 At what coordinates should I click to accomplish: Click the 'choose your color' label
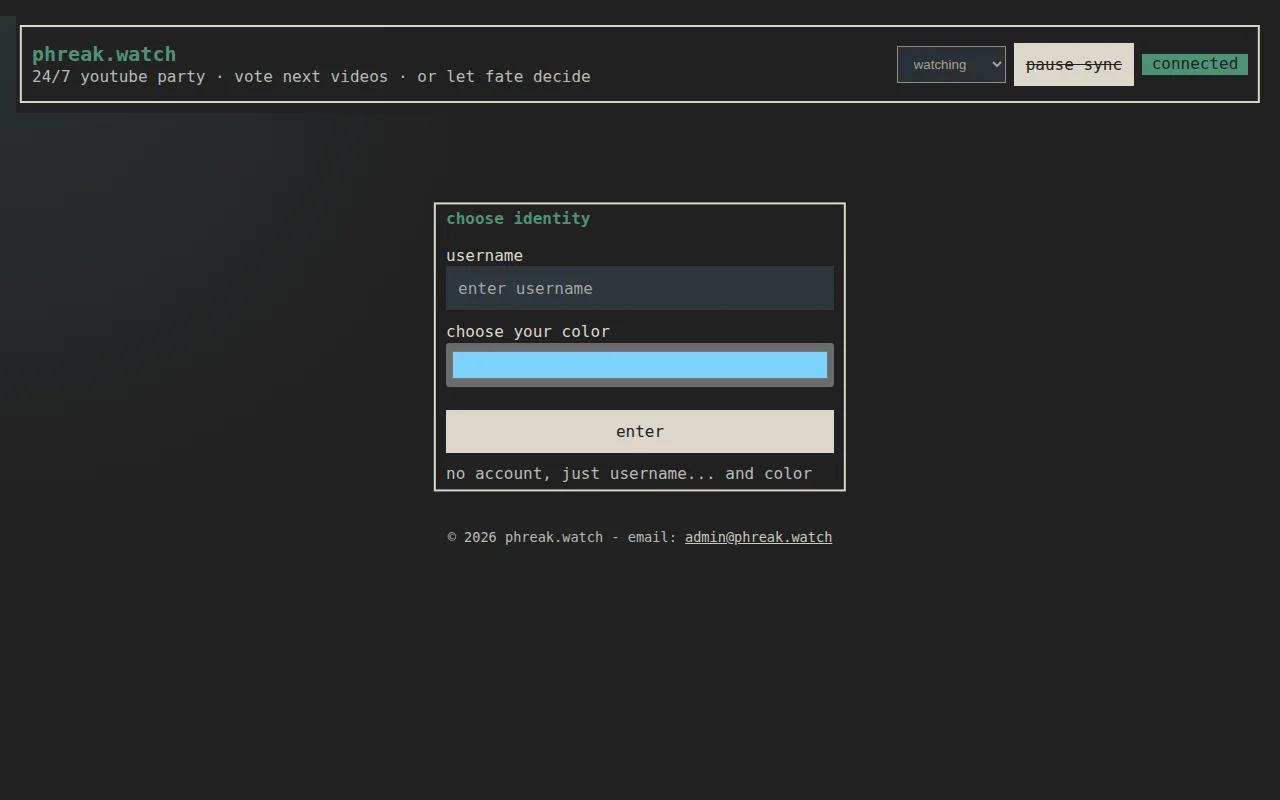tap(528, 332)
